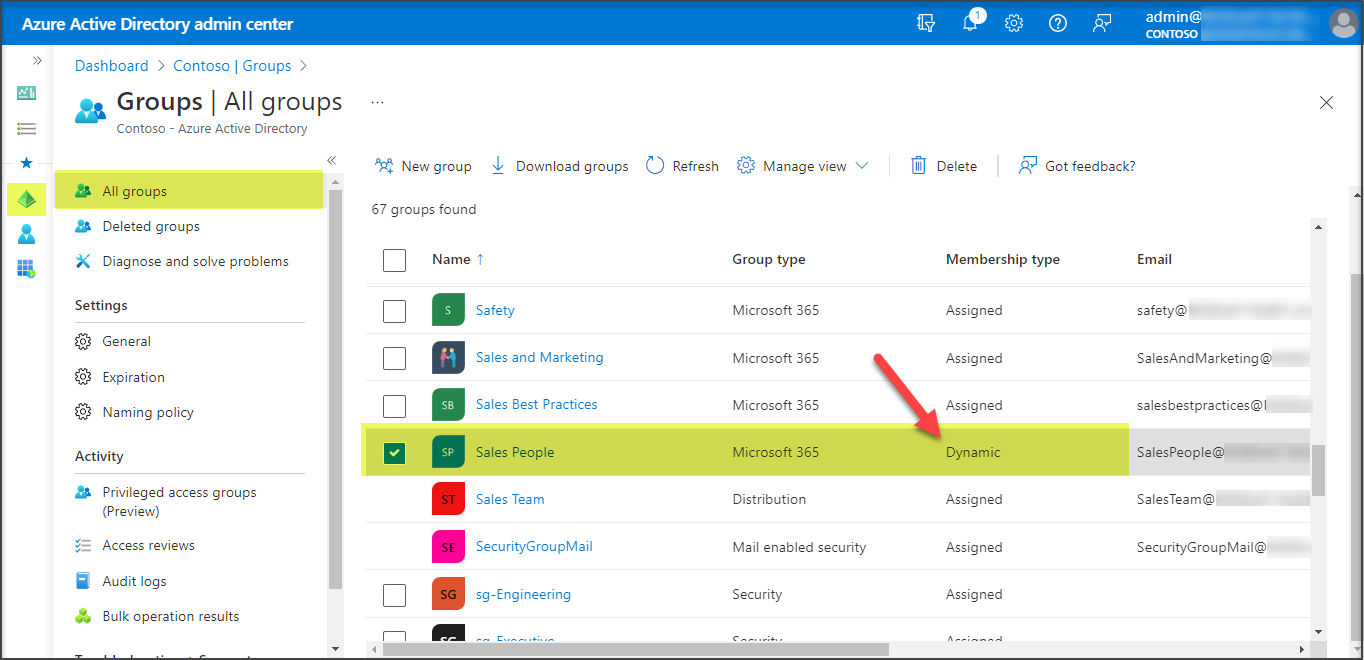Click the feedback icon in top bar
The width and height of the screenshot is (1364, 660).
(x=1102, y=23)
